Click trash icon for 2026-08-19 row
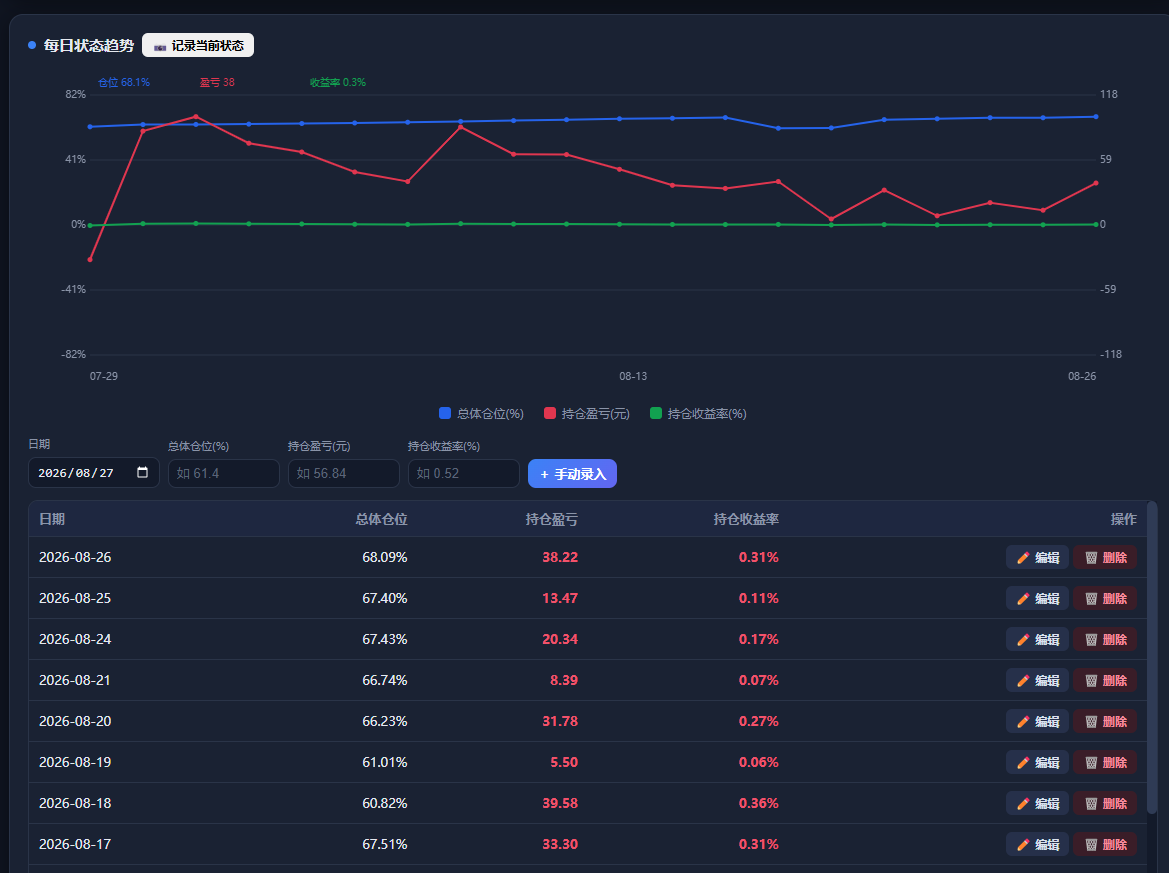The image size is (1169, 873). tap(1091, 763)
